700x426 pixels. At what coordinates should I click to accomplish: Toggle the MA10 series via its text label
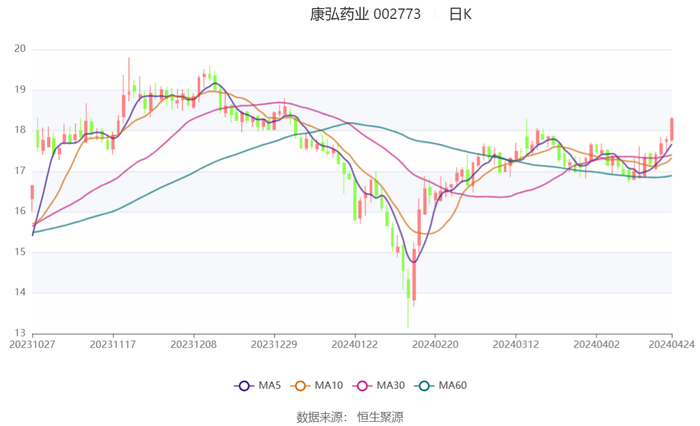[x=329, y=386]
